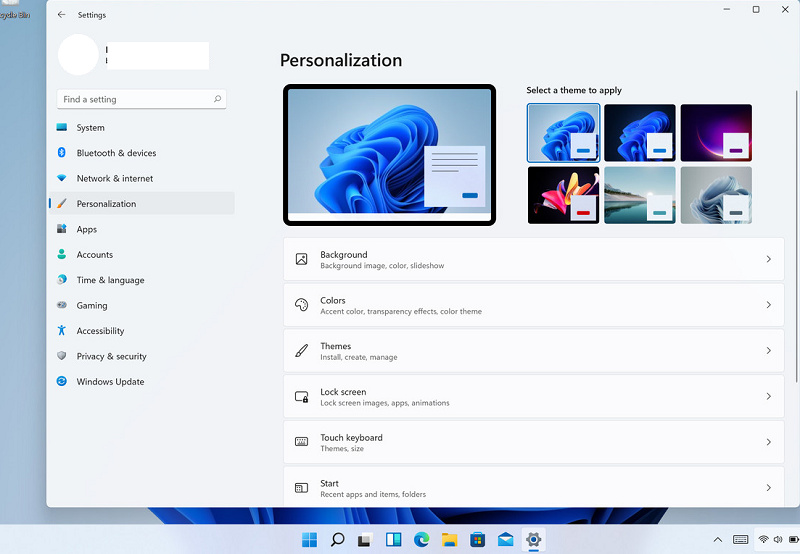Image resolution: width=800 pixels, height=554 pixels.
Task: Open the network tray icon
Action: point(764,539)
